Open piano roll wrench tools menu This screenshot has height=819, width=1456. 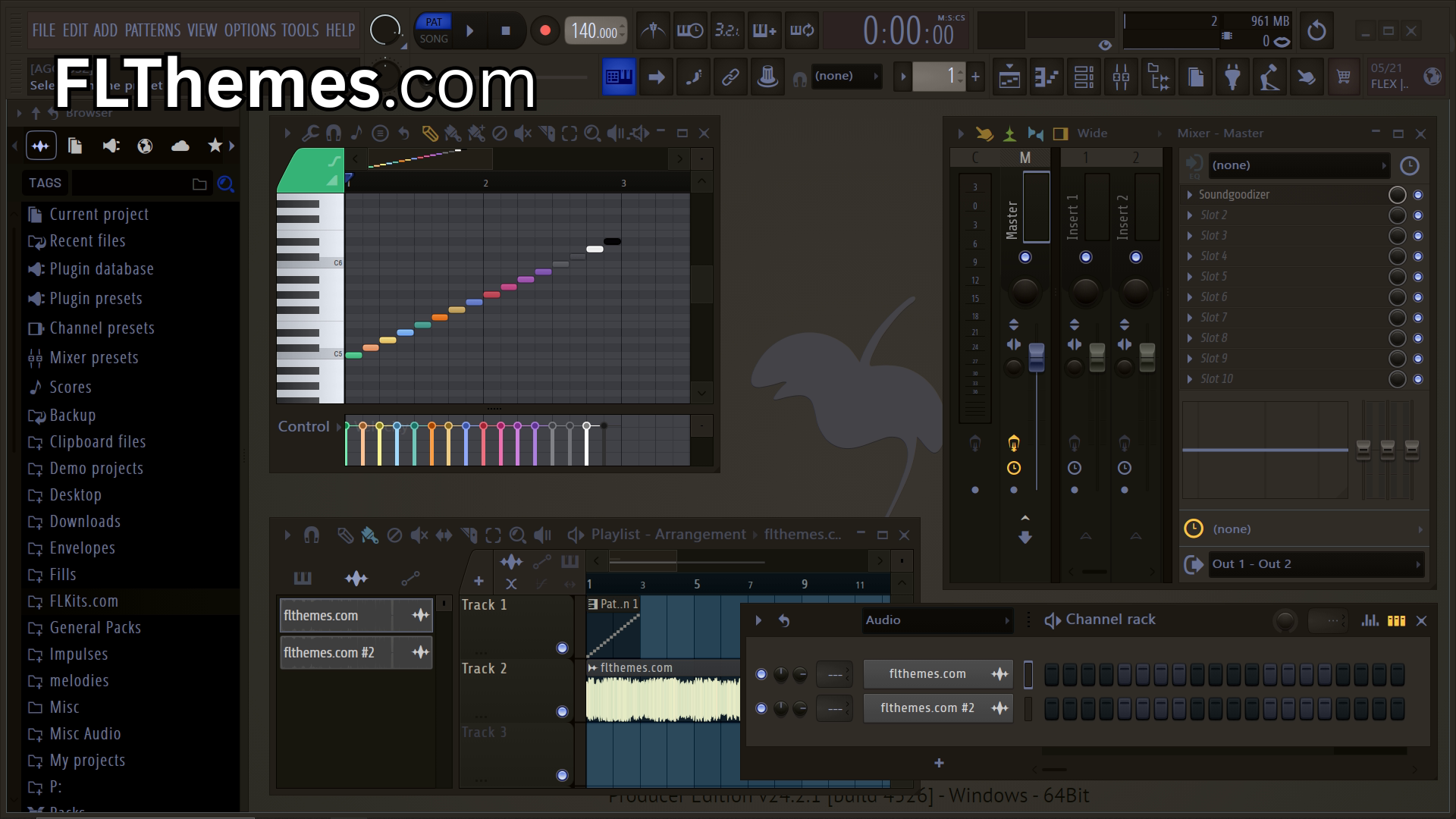coord(310,133)
